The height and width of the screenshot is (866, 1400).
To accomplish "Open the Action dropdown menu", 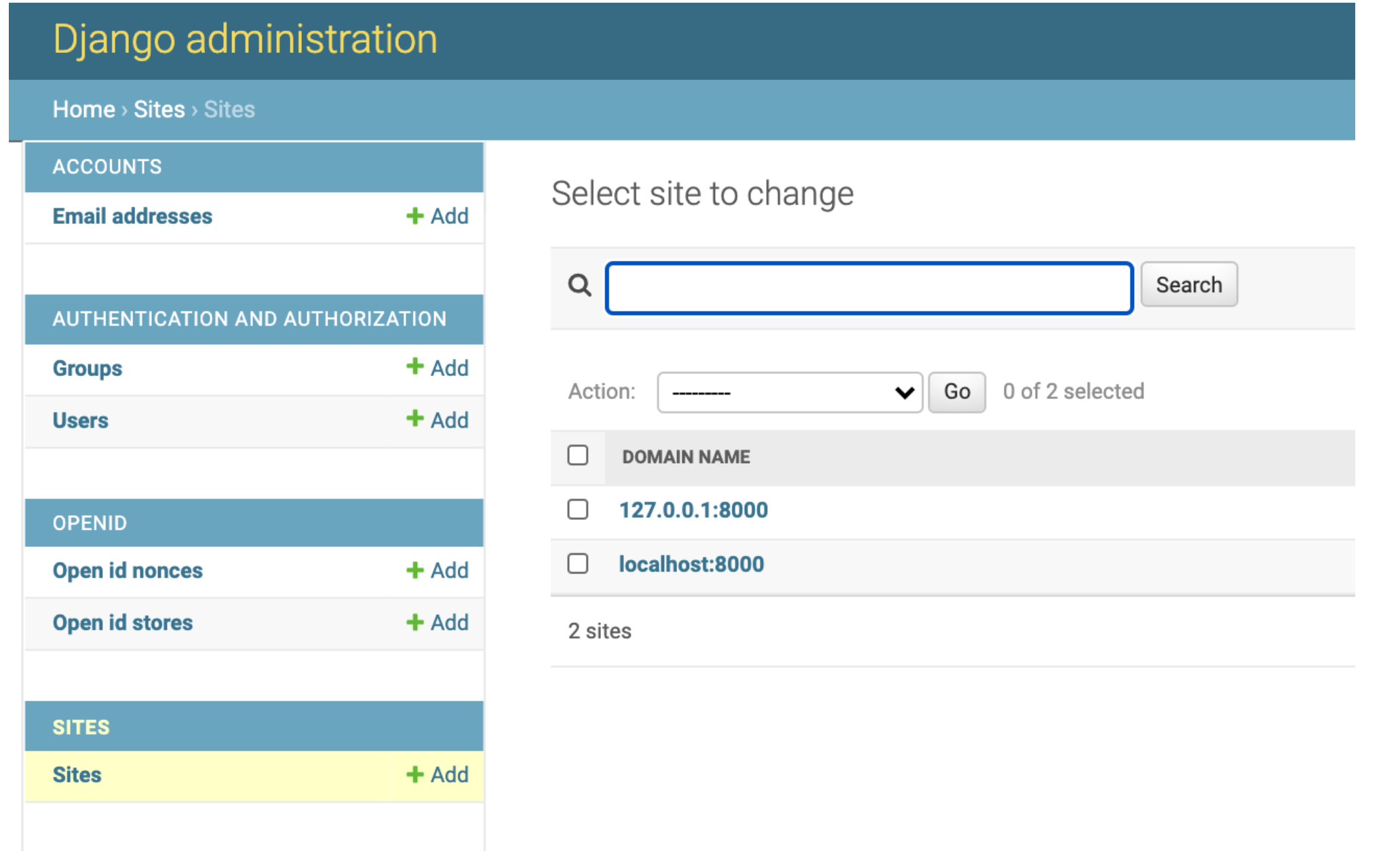I will 790,392.
